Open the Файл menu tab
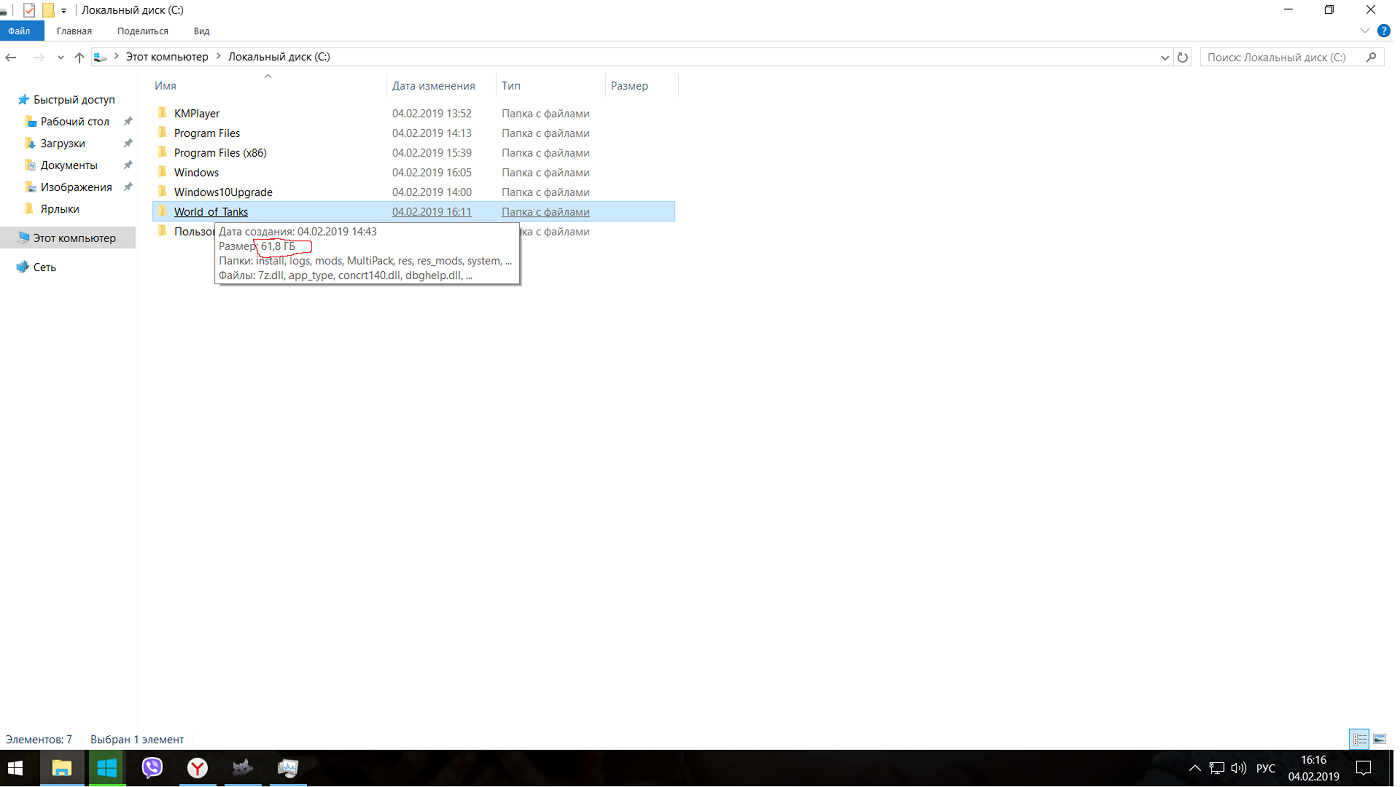This screenshot has width=1400, height=787. coord(20,31)
